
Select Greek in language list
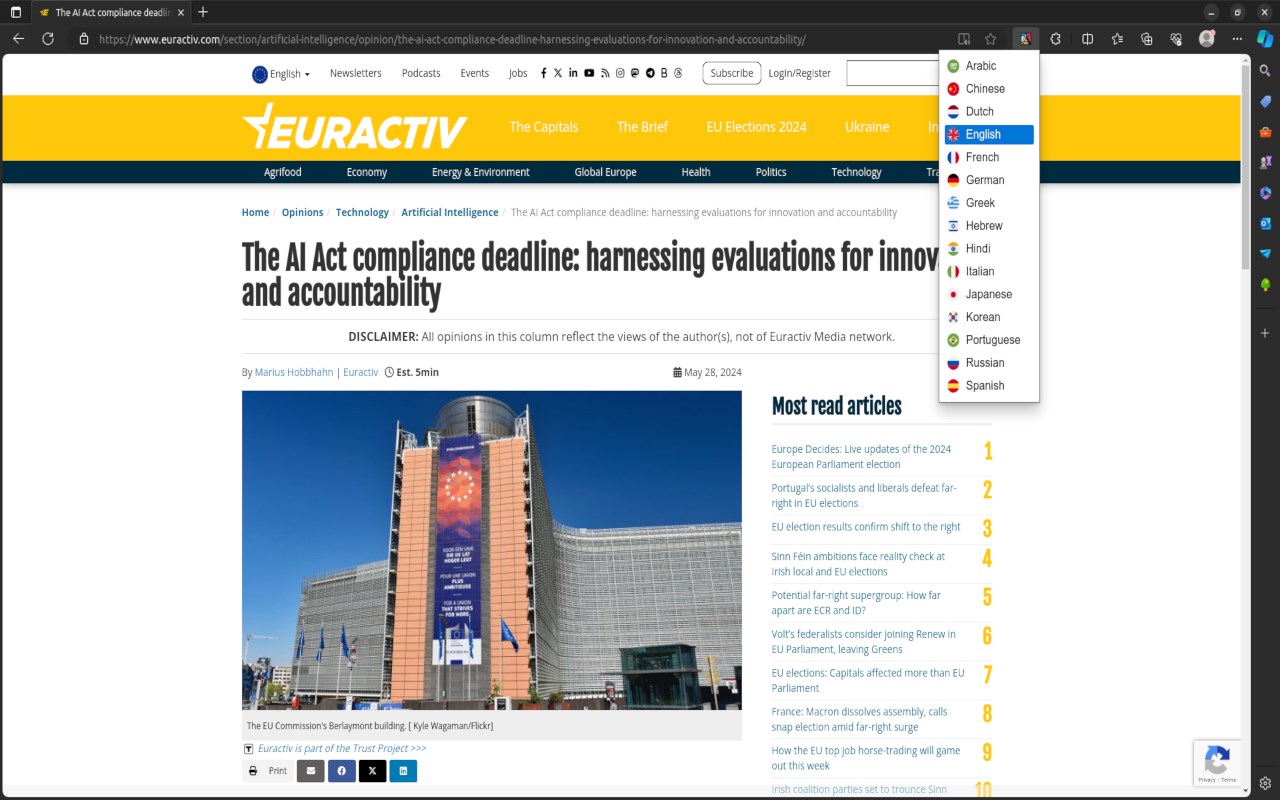point(989,203)
